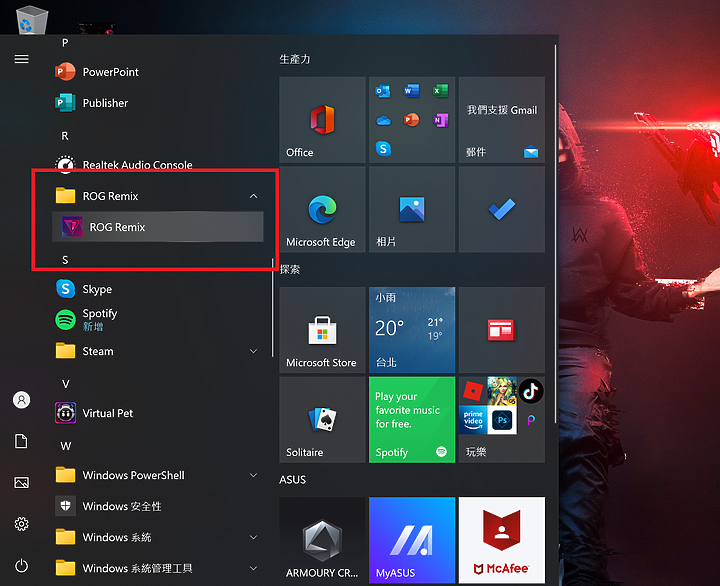Expand the Steam folder chevron
720x586 pixels.
(253, 351)
